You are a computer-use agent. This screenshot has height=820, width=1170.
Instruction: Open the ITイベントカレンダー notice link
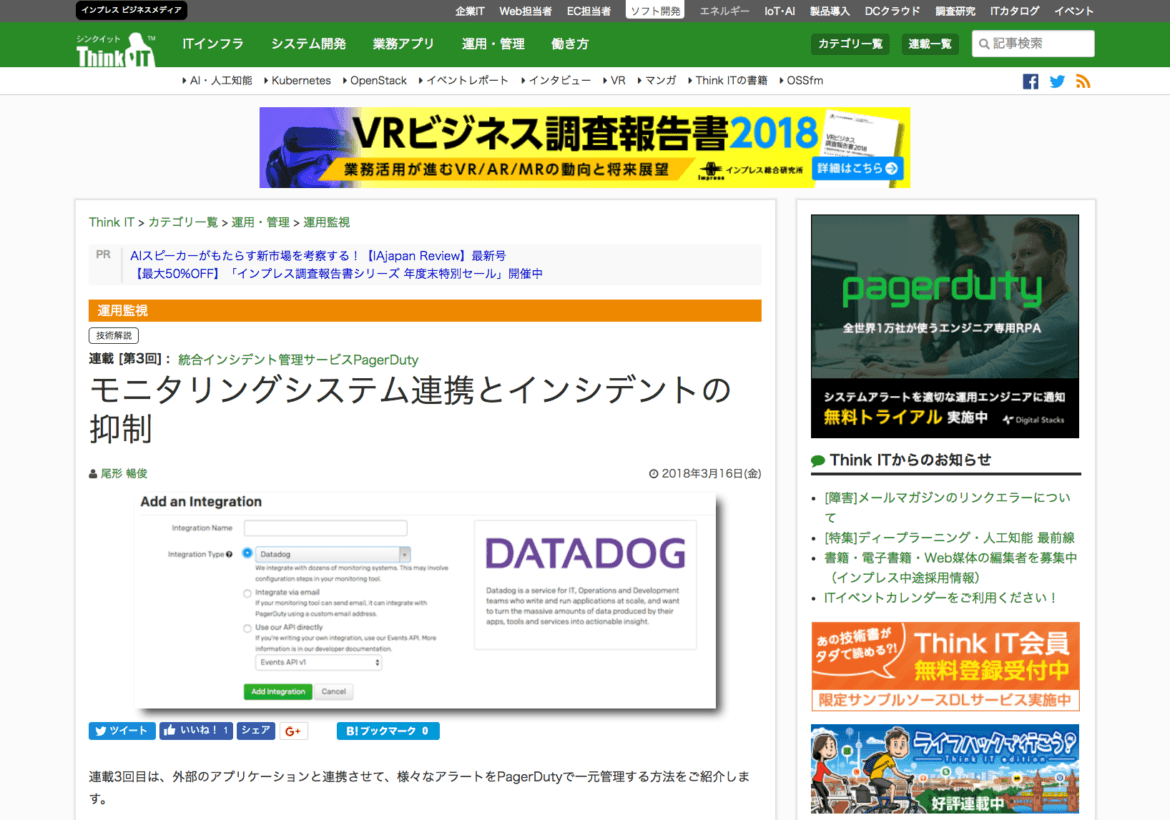click(x=941, y=598)
